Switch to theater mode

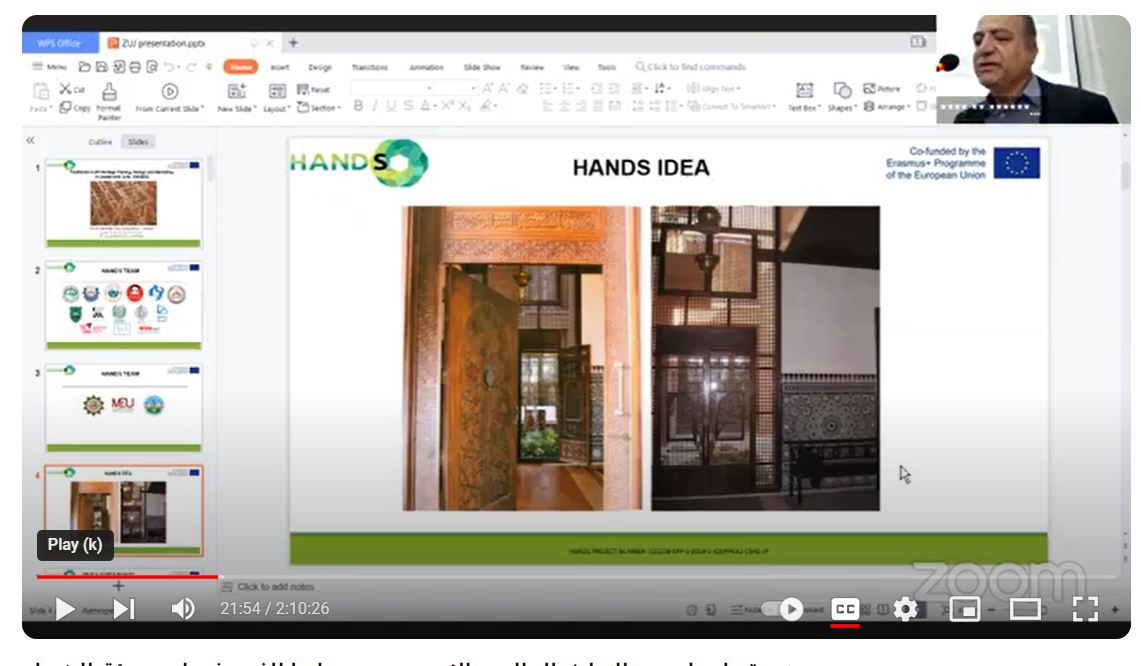pos(1025,608)
